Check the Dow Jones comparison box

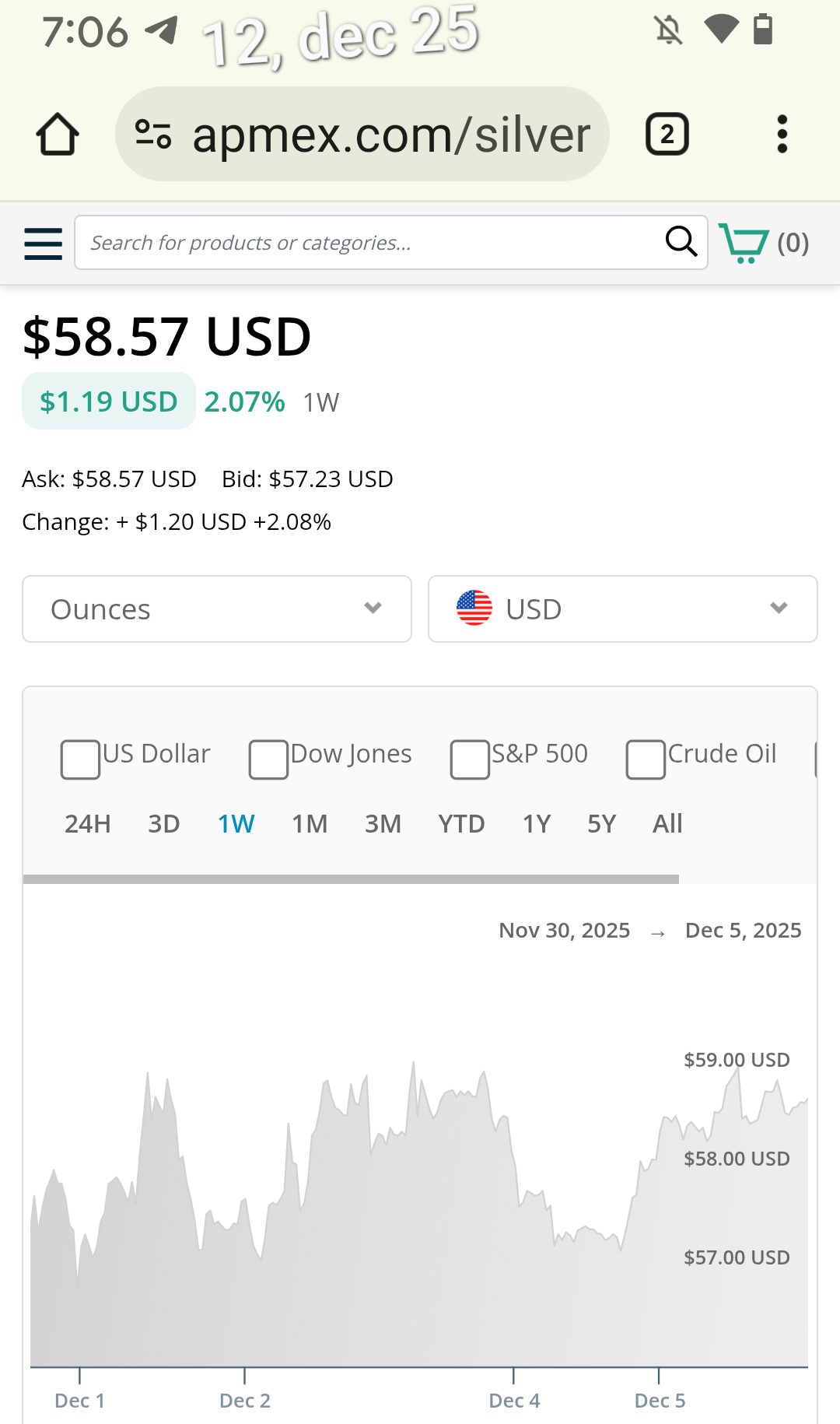tap(268, 759)
